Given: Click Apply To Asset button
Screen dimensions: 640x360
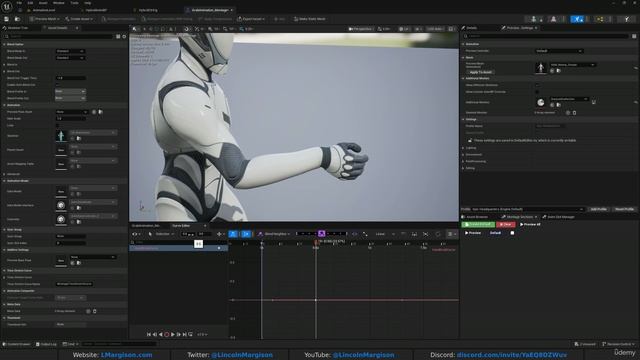Looking at the screenshot, I should click(x=480, y=72).
